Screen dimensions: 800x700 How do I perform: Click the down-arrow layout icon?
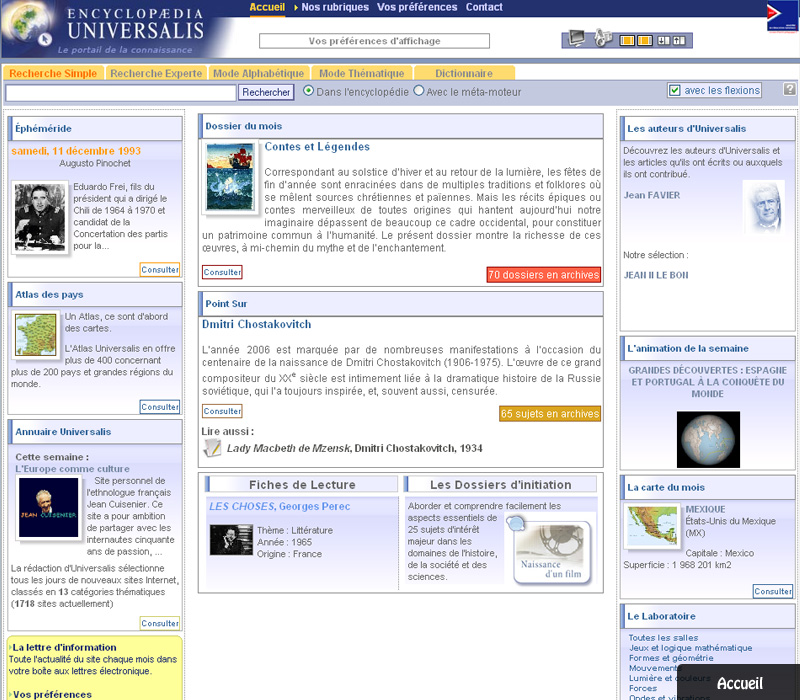pyautogui.click(x=663, y=41)
